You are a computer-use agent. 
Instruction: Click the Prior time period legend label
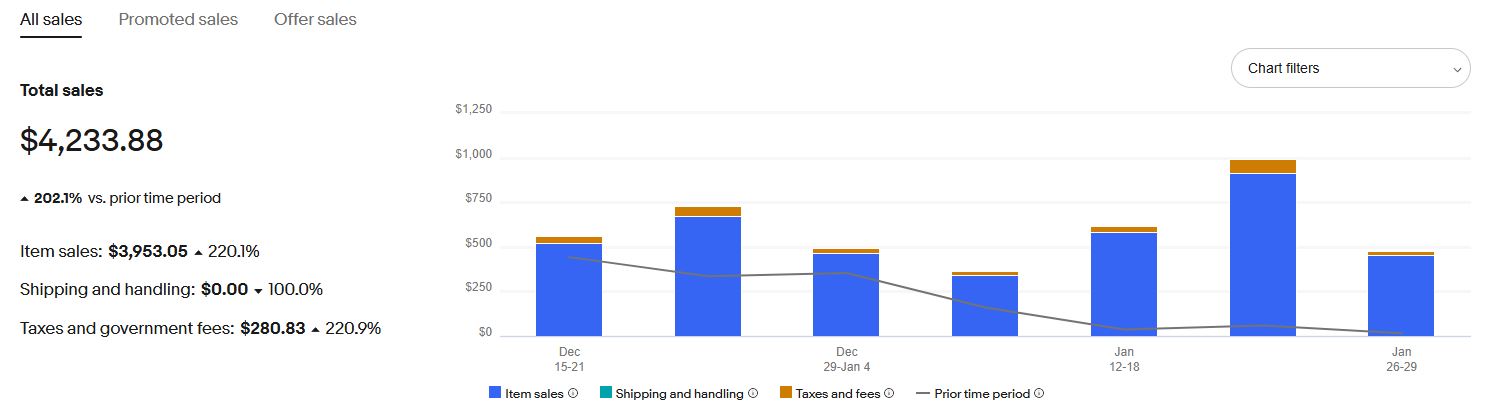(x=983, y=394)
